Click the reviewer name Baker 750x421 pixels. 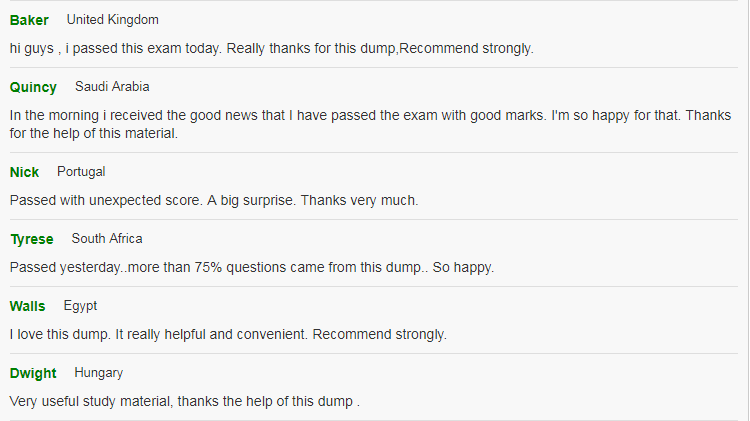(x=29, y=20)
